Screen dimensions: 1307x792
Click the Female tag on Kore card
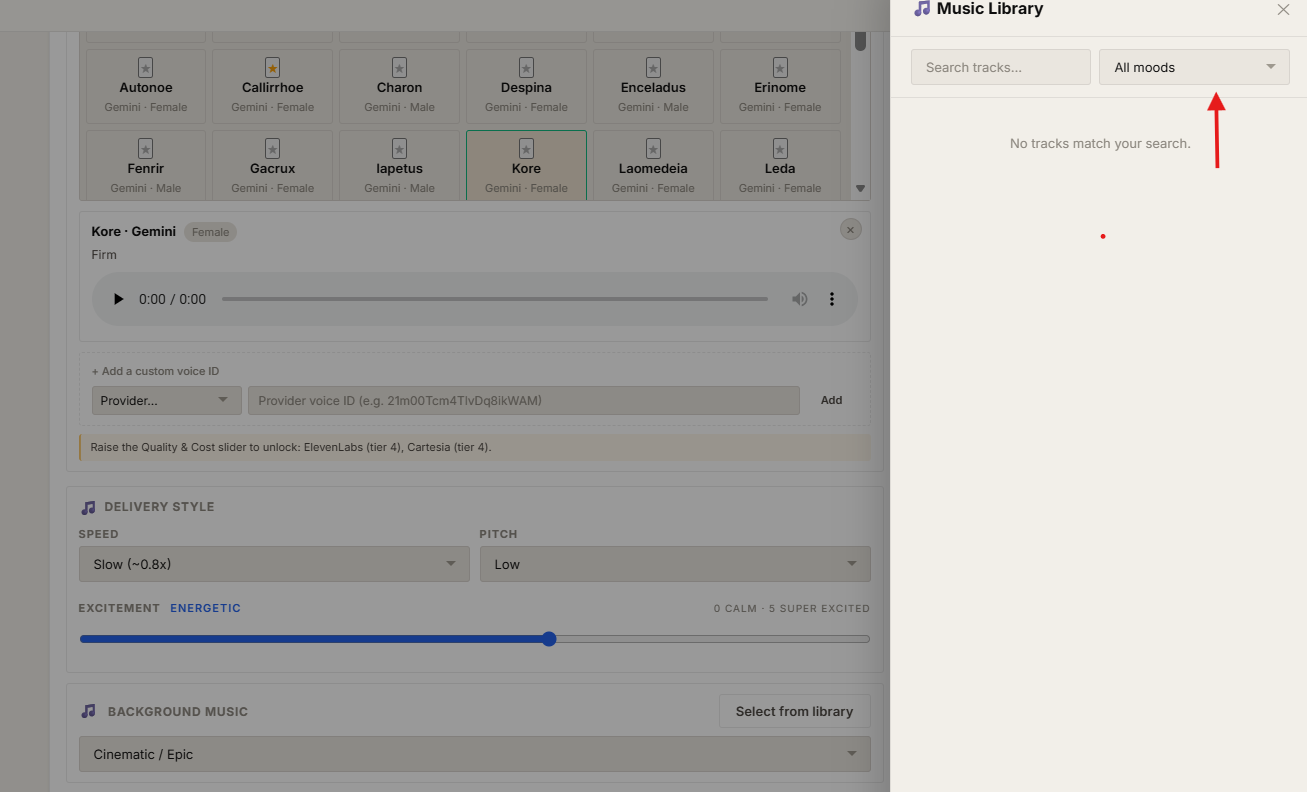point(210,232)
